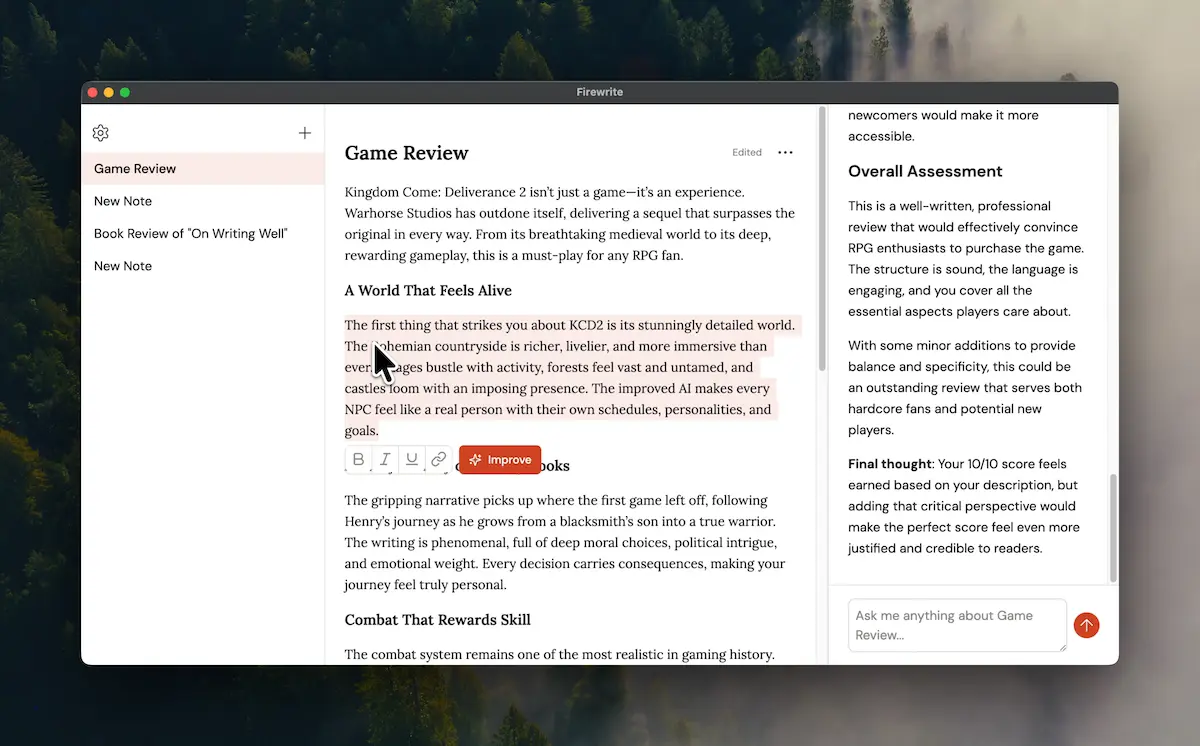Open the last New Note in sidebar

pos(123,266)
